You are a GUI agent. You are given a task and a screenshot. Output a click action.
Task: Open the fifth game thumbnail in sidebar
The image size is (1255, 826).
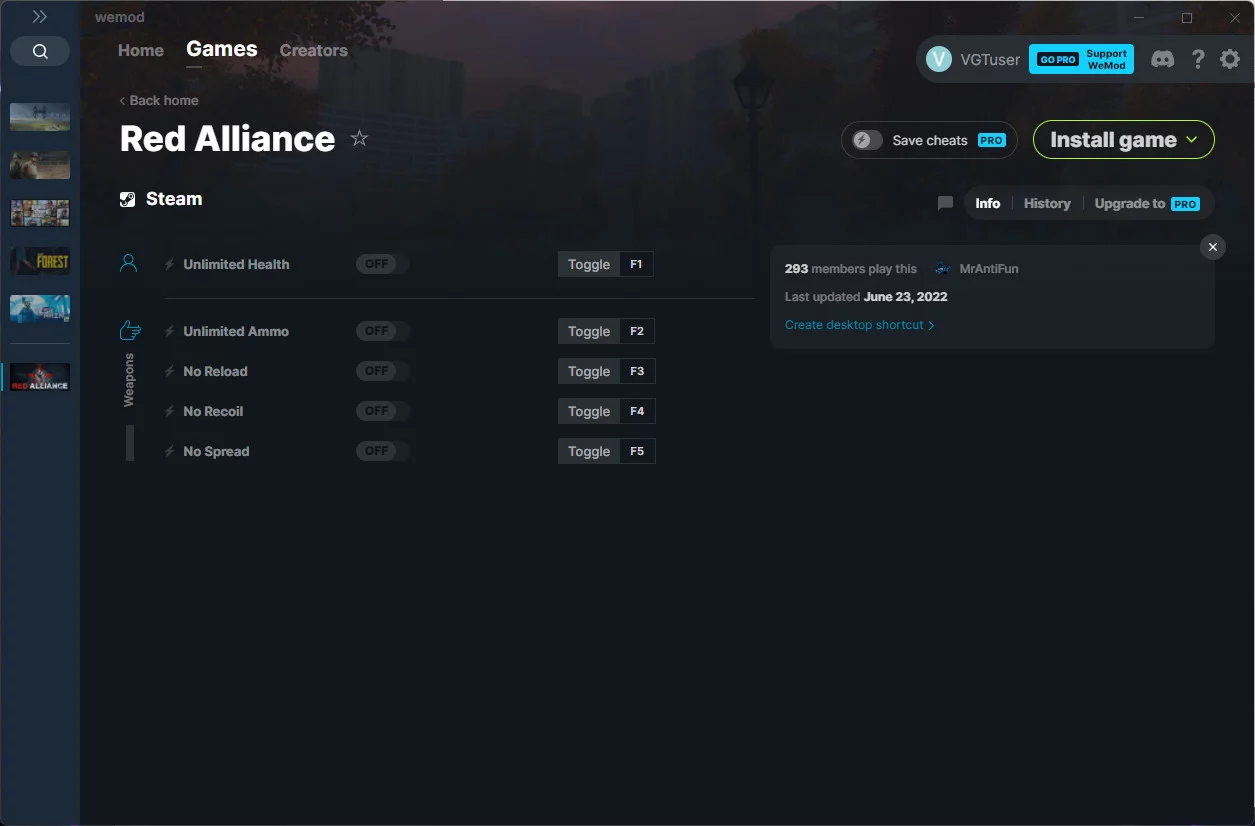[40, 309]
